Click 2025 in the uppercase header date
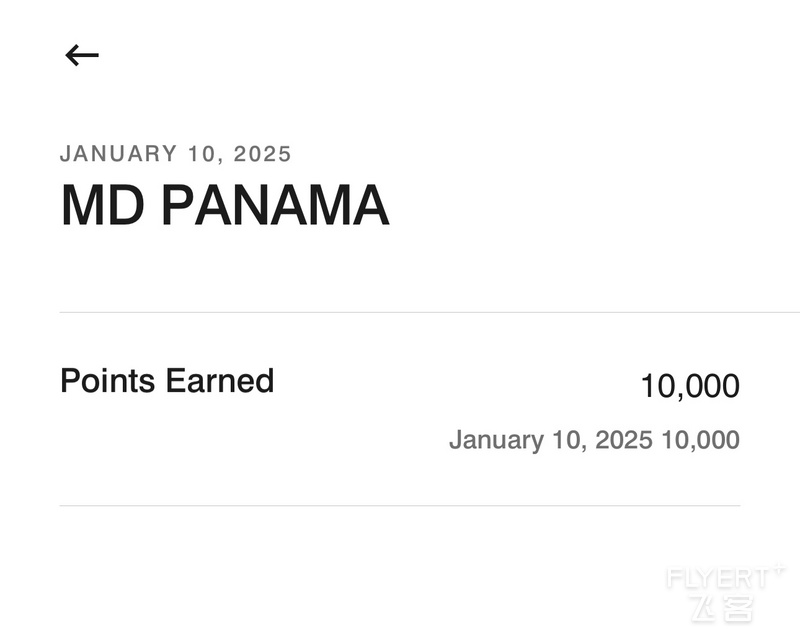800x637 pixels. (263, 154)
